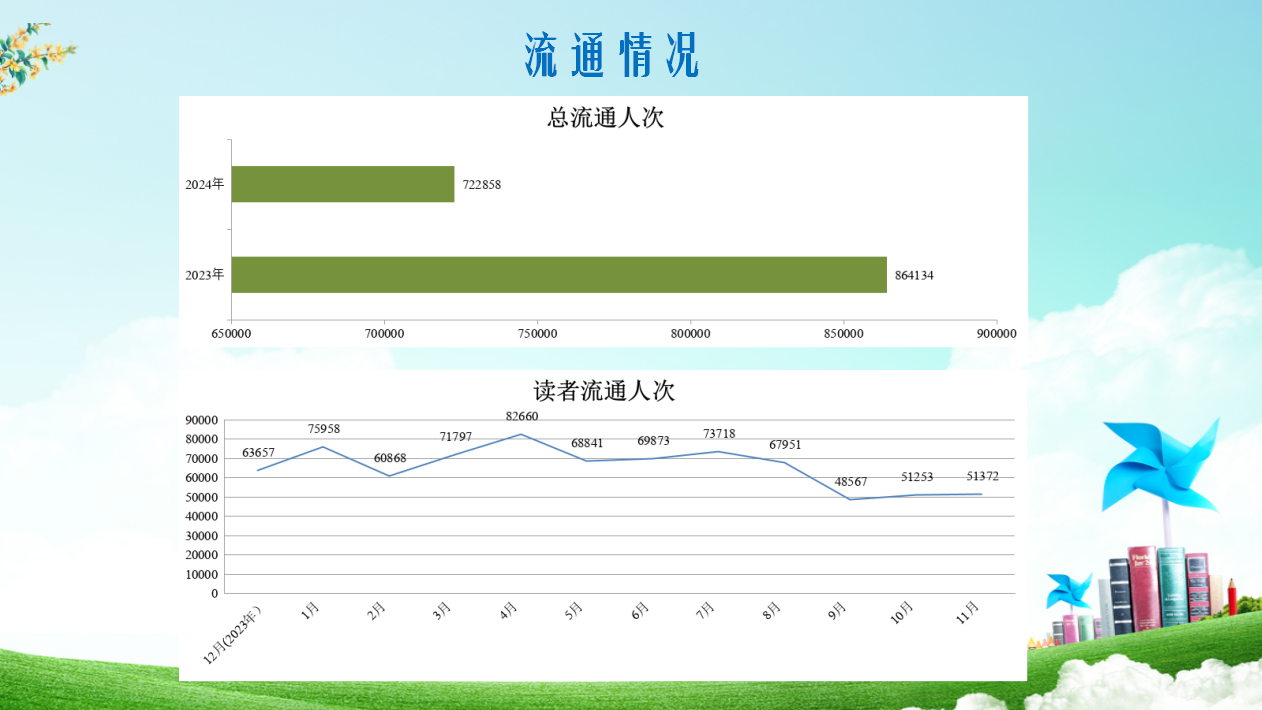Viewport: 1262px width, 710px height.
Task: Click the 70000 y-axis value
Action: pyautogui.click(x=201, y=458)
